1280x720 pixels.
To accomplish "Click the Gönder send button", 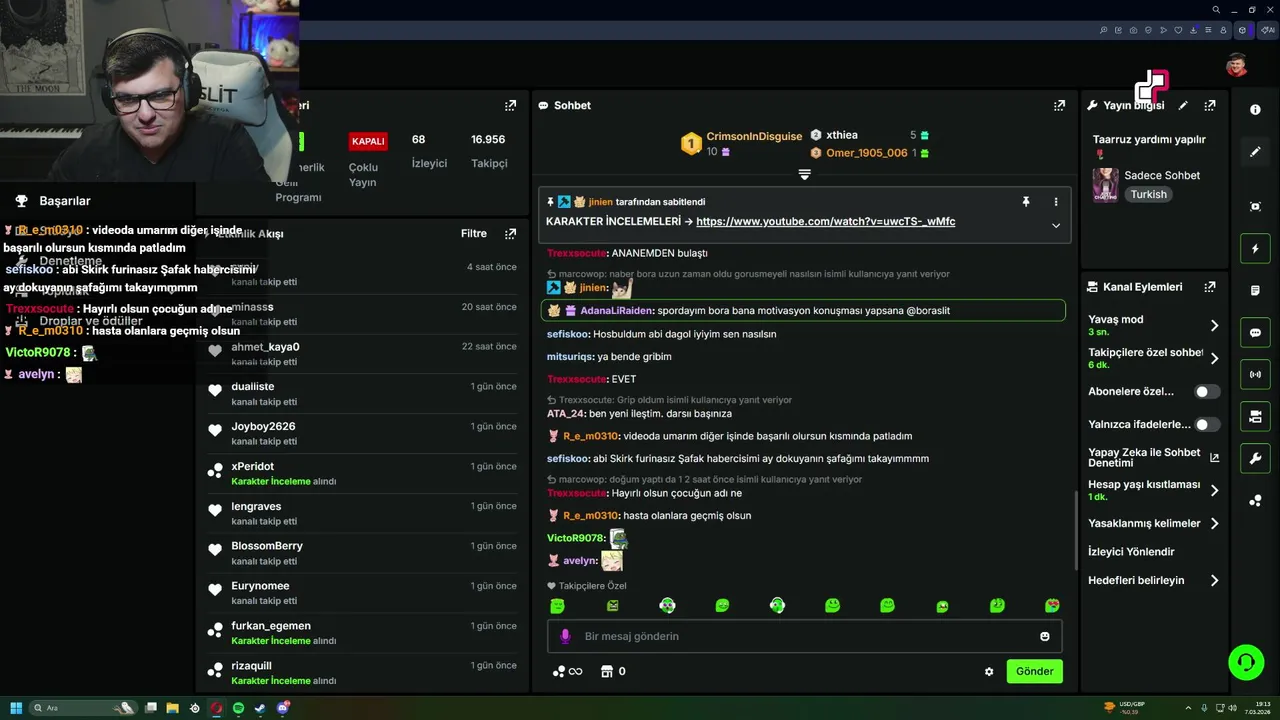I will click(x=1034, y=672).
